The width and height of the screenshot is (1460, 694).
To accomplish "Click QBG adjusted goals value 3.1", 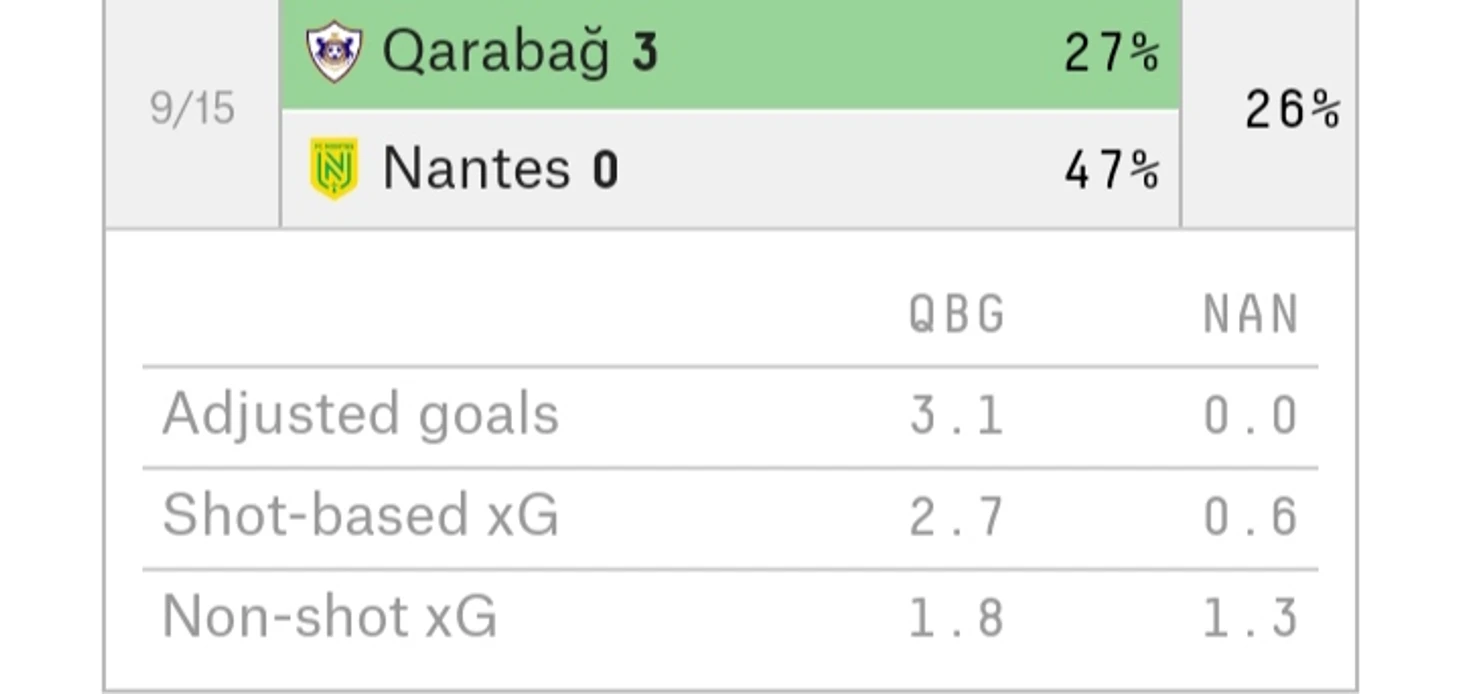I will point(956,416).
